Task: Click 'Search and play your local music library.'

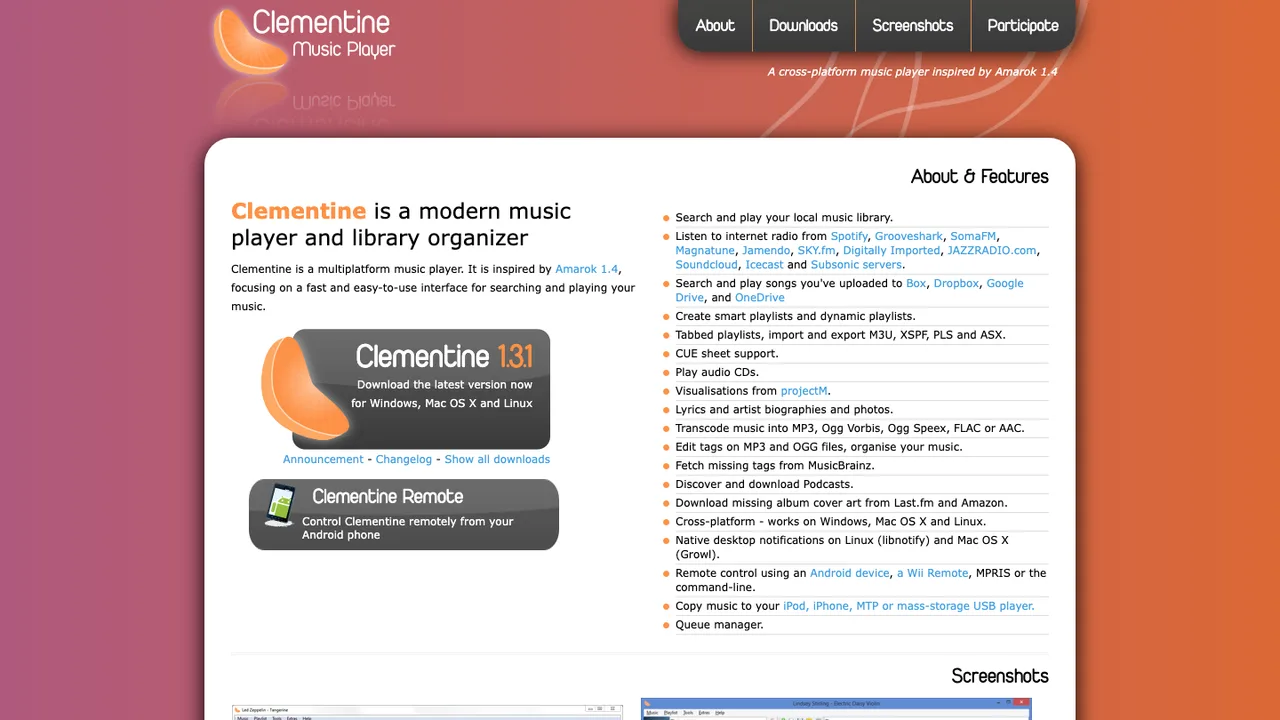Action: [784, 217]
